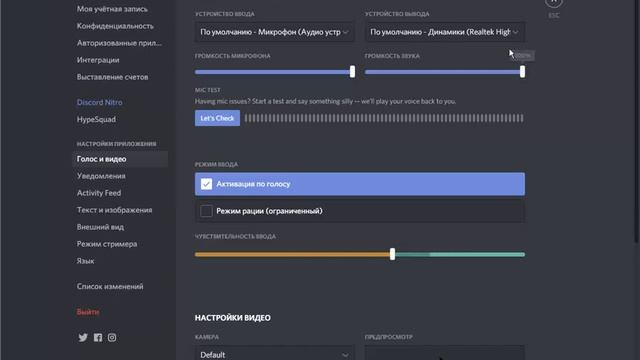Click the Громкость микрофона slider
640x360 pixels.
pos(275,72)
